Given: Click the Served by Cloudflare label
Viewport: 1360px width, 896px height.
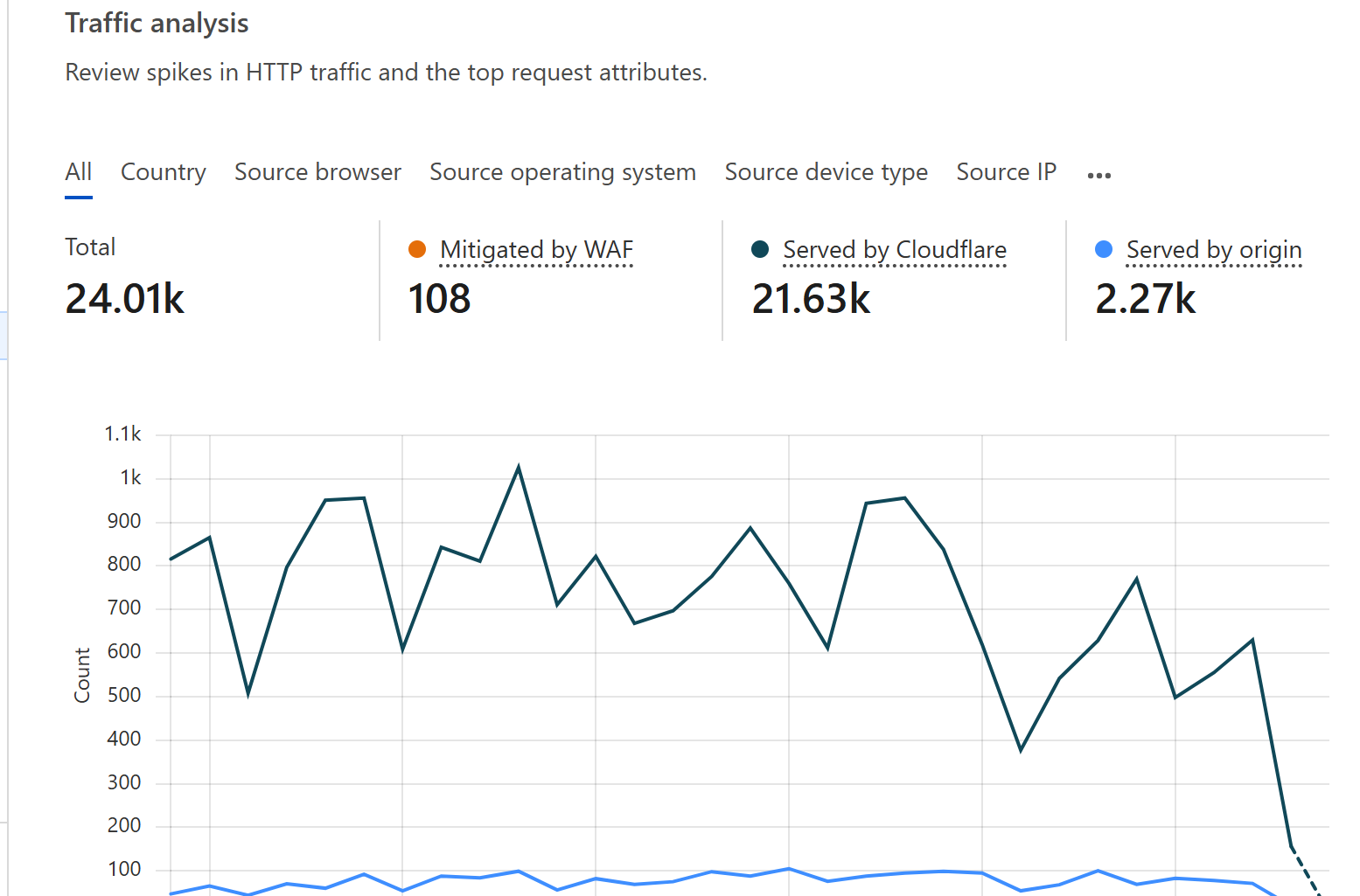Looking at the screenshot, I should pyautogui.click(x=894, y=250).
